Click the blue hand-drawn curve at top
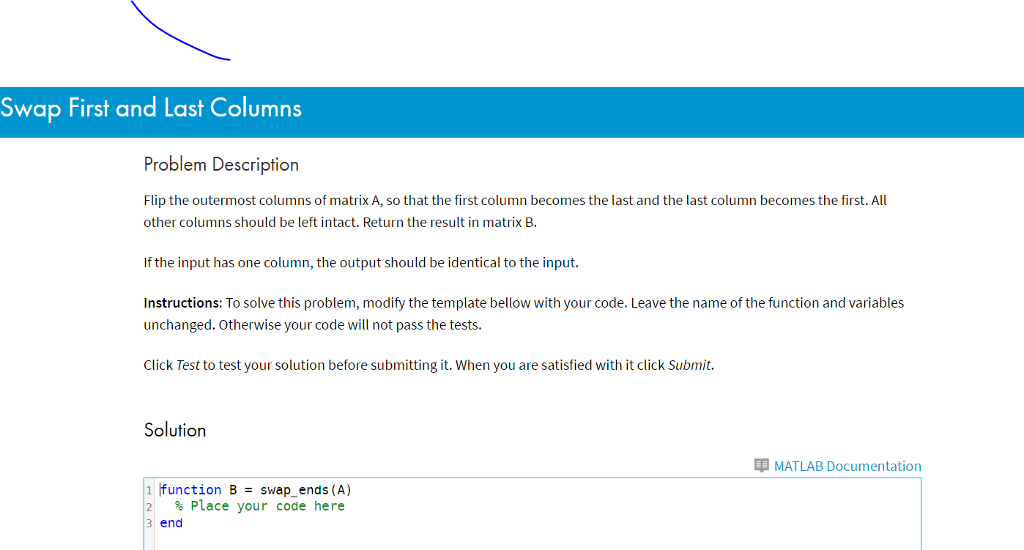 [x=181, y=31]
